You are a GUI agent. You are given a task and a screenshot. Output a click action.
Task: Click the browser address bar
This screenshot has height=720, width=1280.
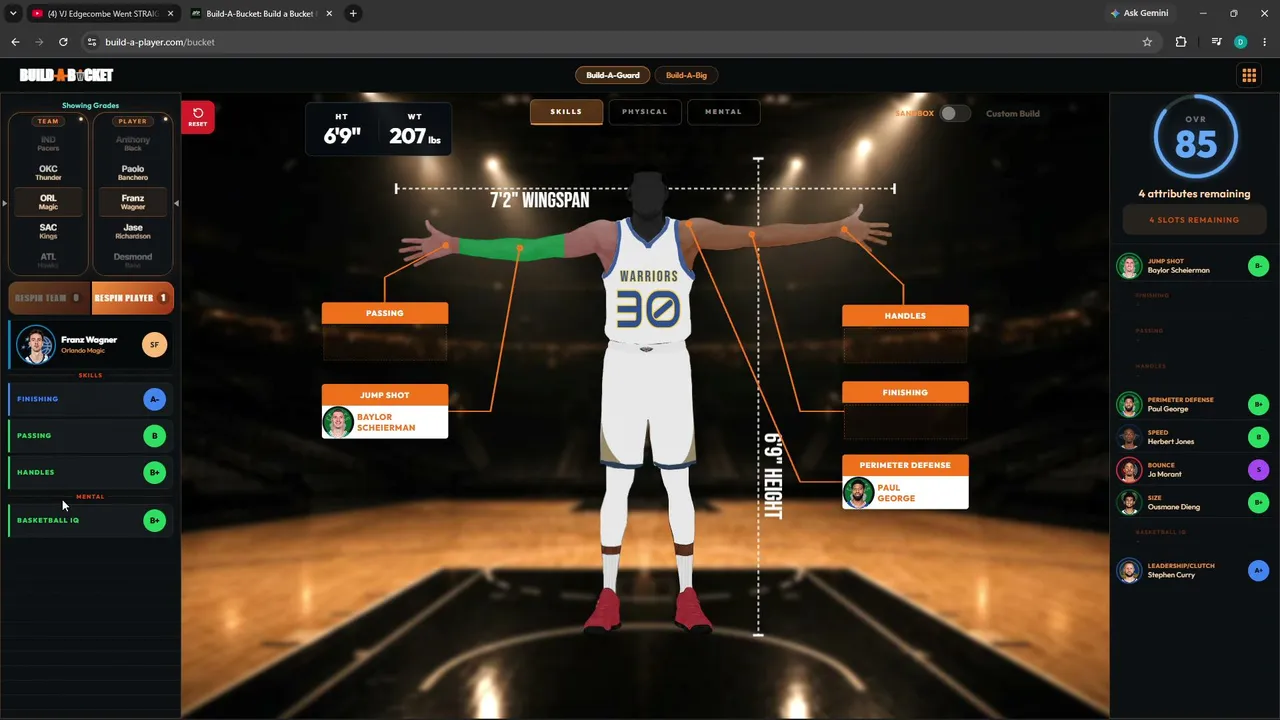(620, 42)
